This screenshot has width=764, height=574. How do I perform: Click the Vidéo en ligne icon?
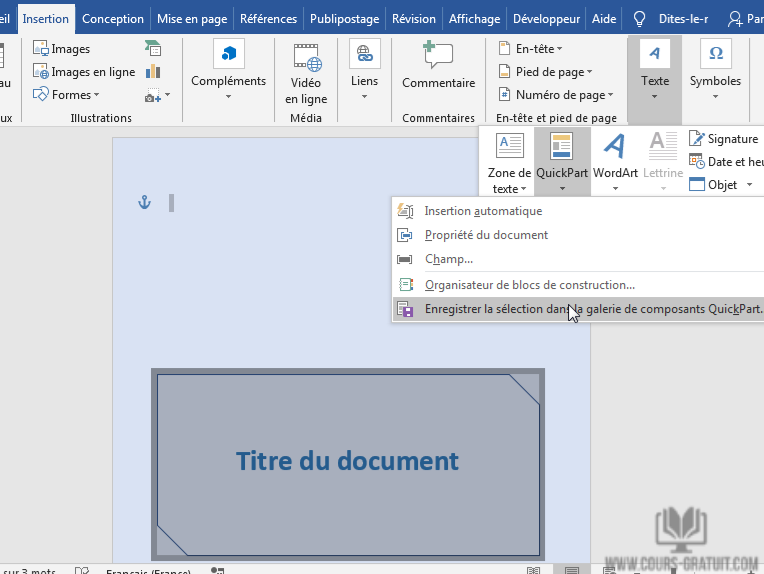(306, 57)
